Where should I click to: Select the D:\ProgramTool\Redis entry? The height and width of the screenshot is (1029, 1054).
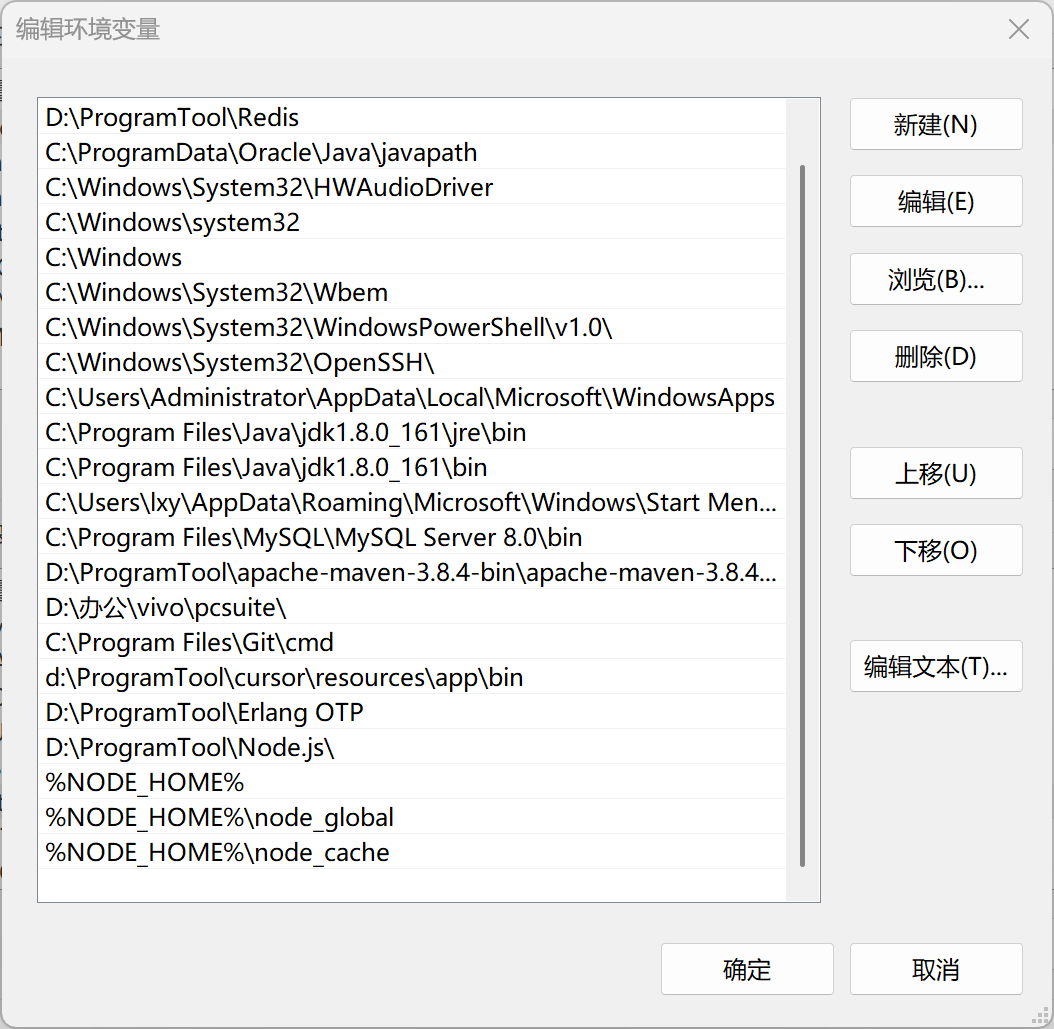click(x=412, y=117)
